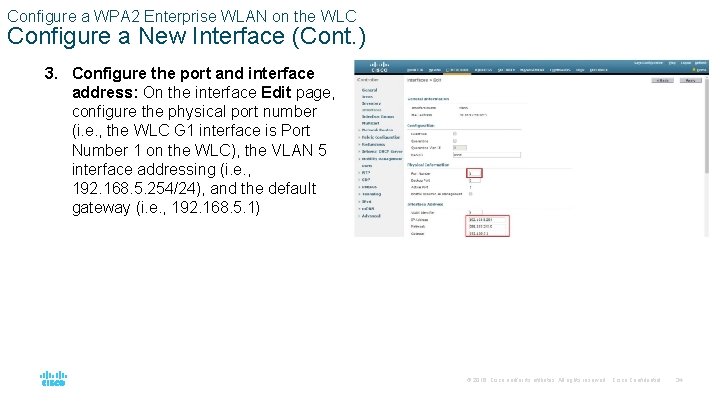720x405 pixels.
Task: Expand IPv6 in sidebar
Action: (366, 202)
